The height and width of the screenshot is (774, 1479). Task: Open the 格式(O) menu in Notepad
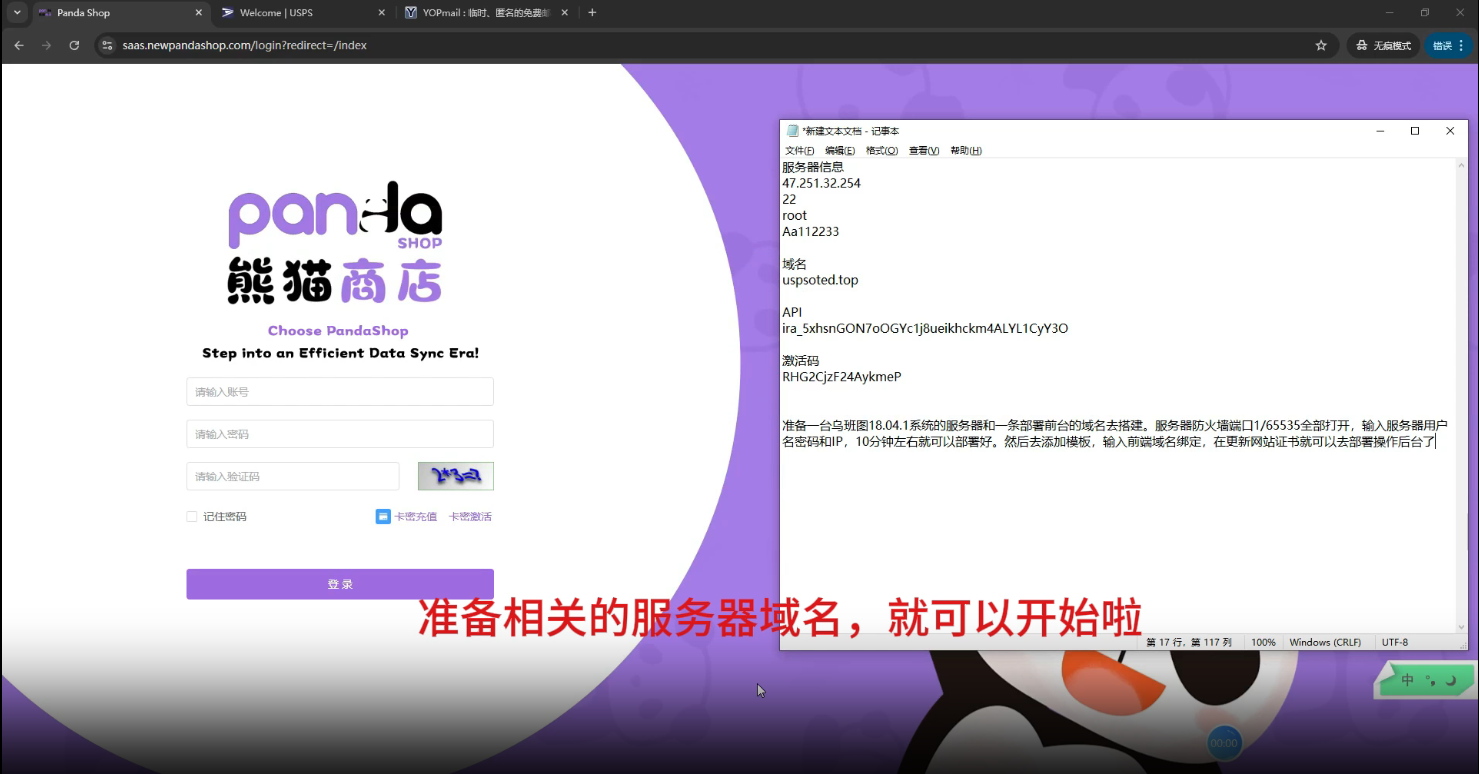point(882,151)
